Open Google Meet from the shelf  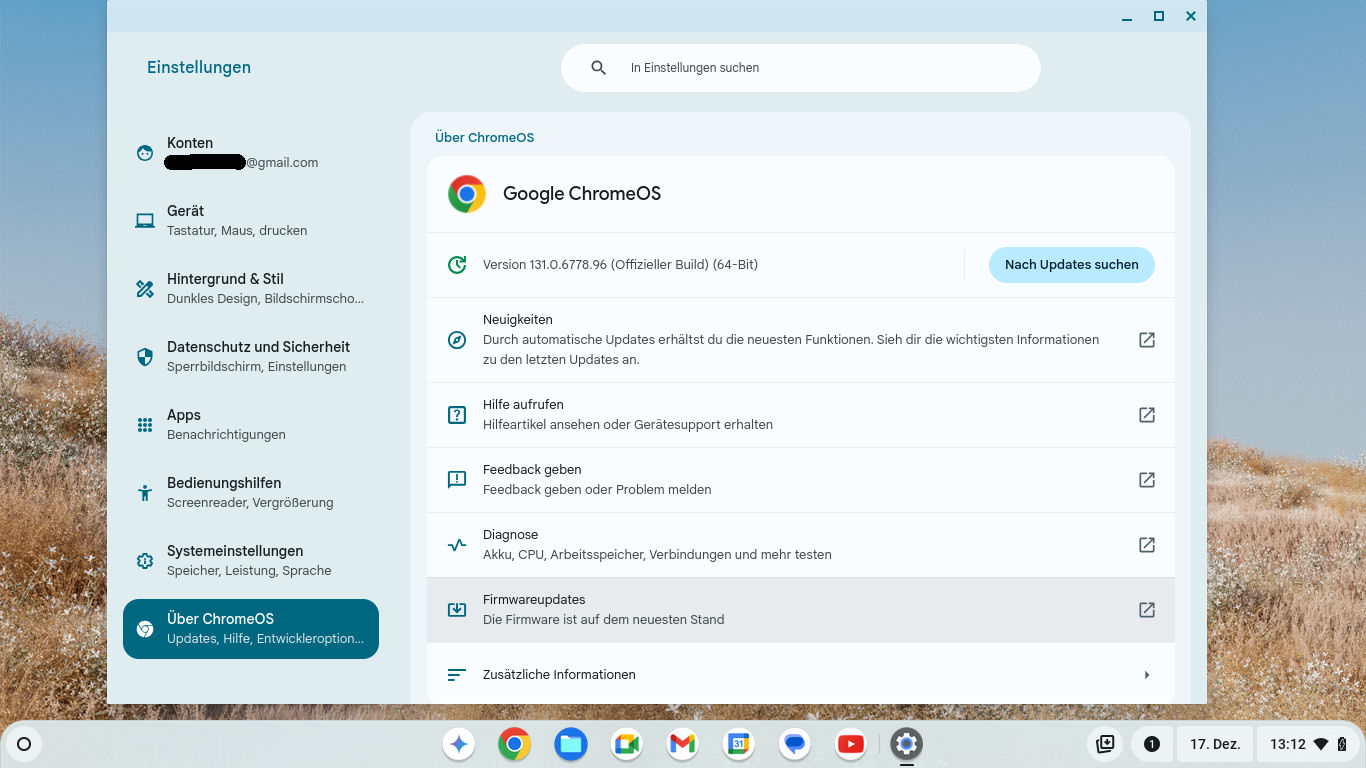[627, 744]
